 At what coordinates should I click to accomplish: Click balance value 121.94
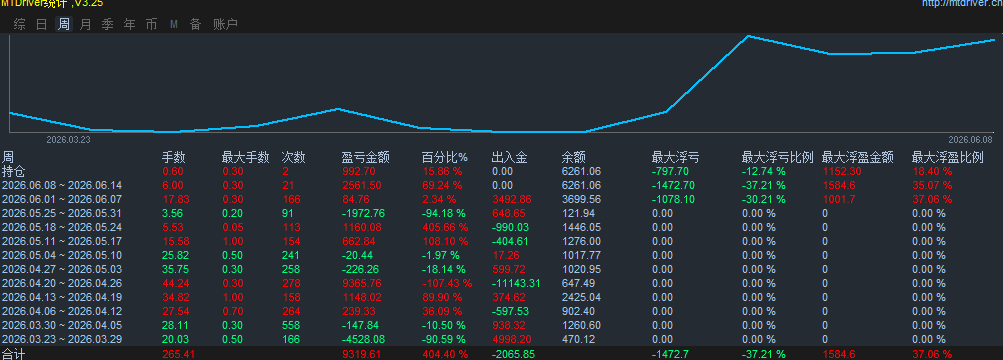[578, 213]
